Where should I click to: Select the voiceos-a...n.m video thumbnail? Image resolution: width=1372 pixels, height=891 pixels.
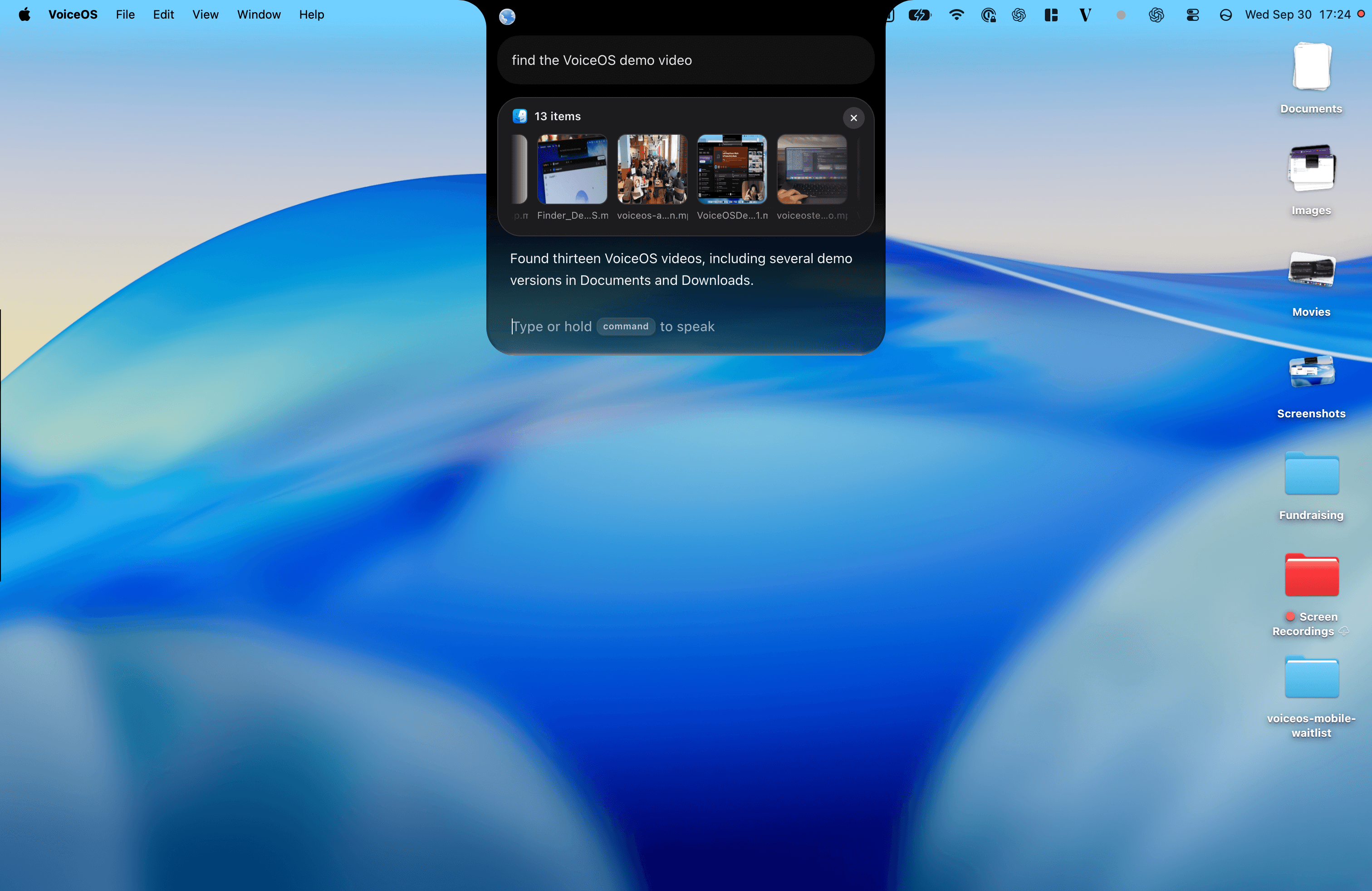click(x=652, y=169)
